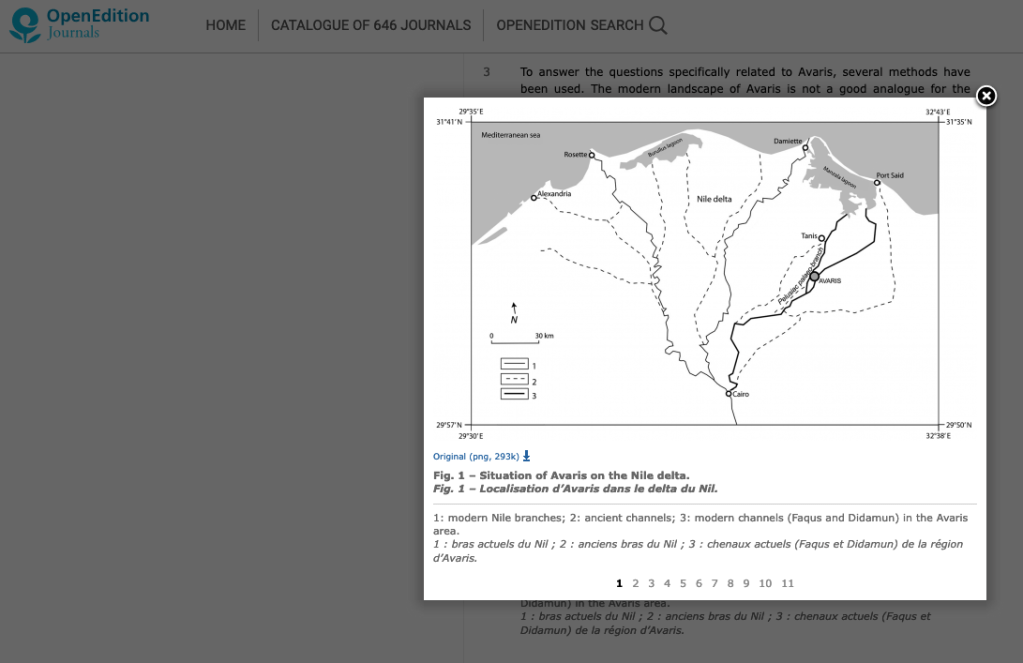The height and width of the screenshot is (663, 1023).
Task: Select figure page 7
Action: pos(715,583)
